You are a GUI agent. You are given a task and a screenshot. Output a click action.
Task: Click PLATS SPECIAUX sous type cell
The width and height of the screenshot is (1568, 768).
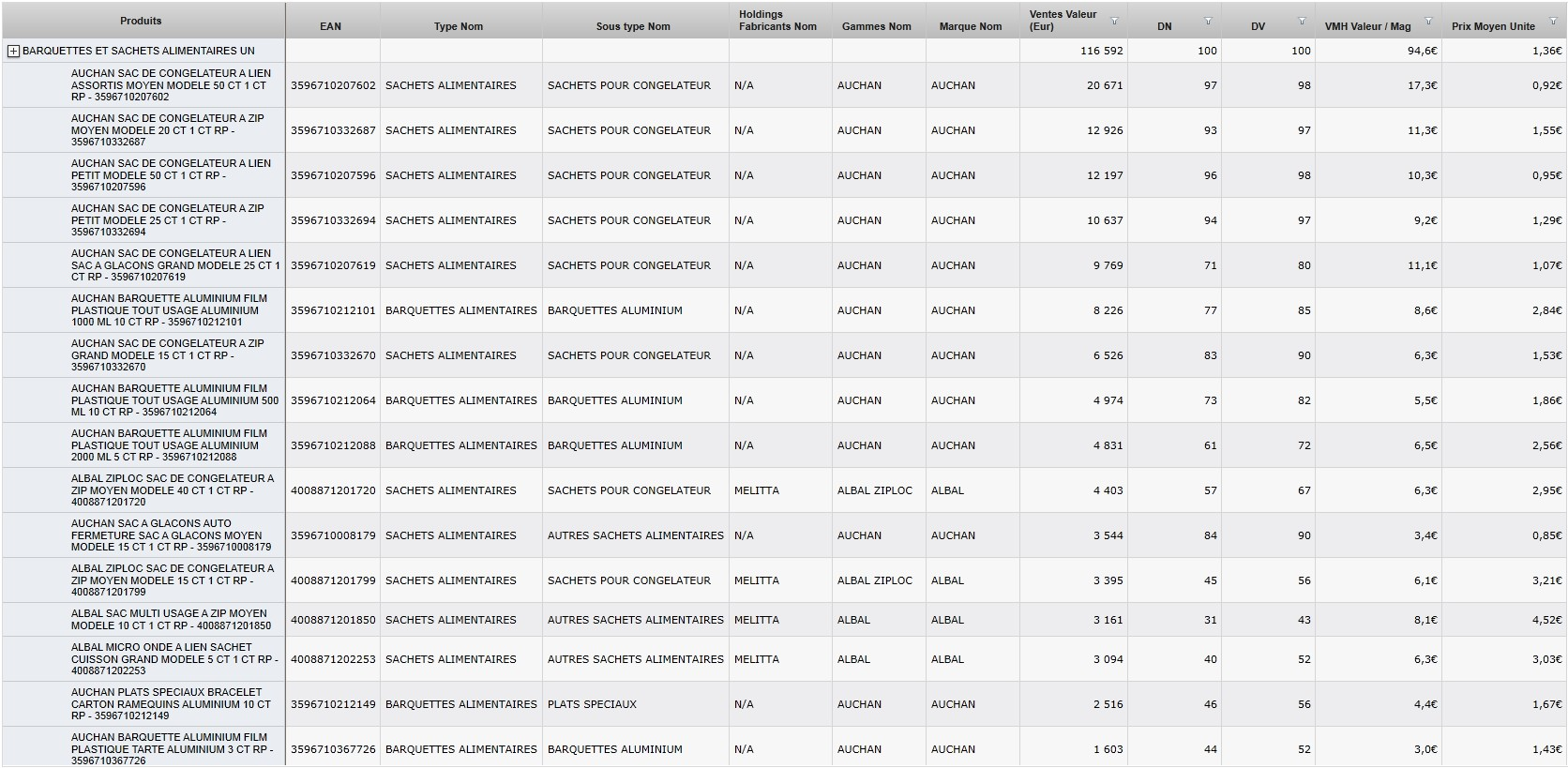tap(592, 704)
